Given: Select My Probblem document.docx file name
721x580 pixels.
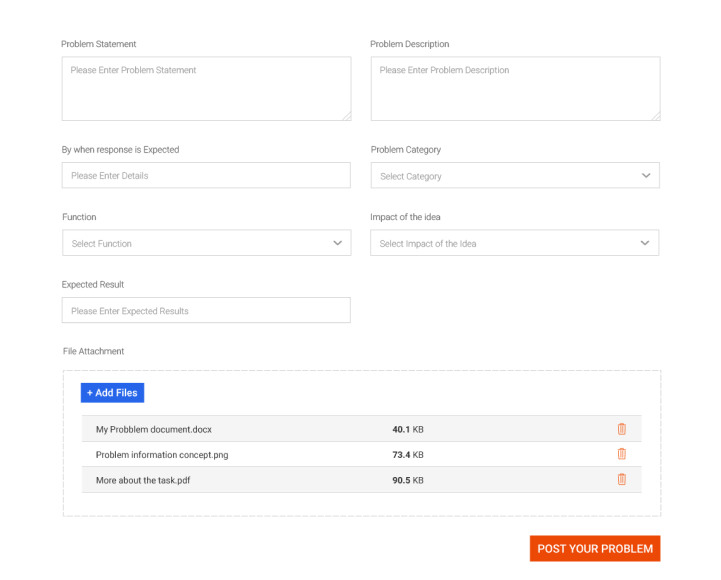Looking at the screenshot, I should (x=154, y=429).
